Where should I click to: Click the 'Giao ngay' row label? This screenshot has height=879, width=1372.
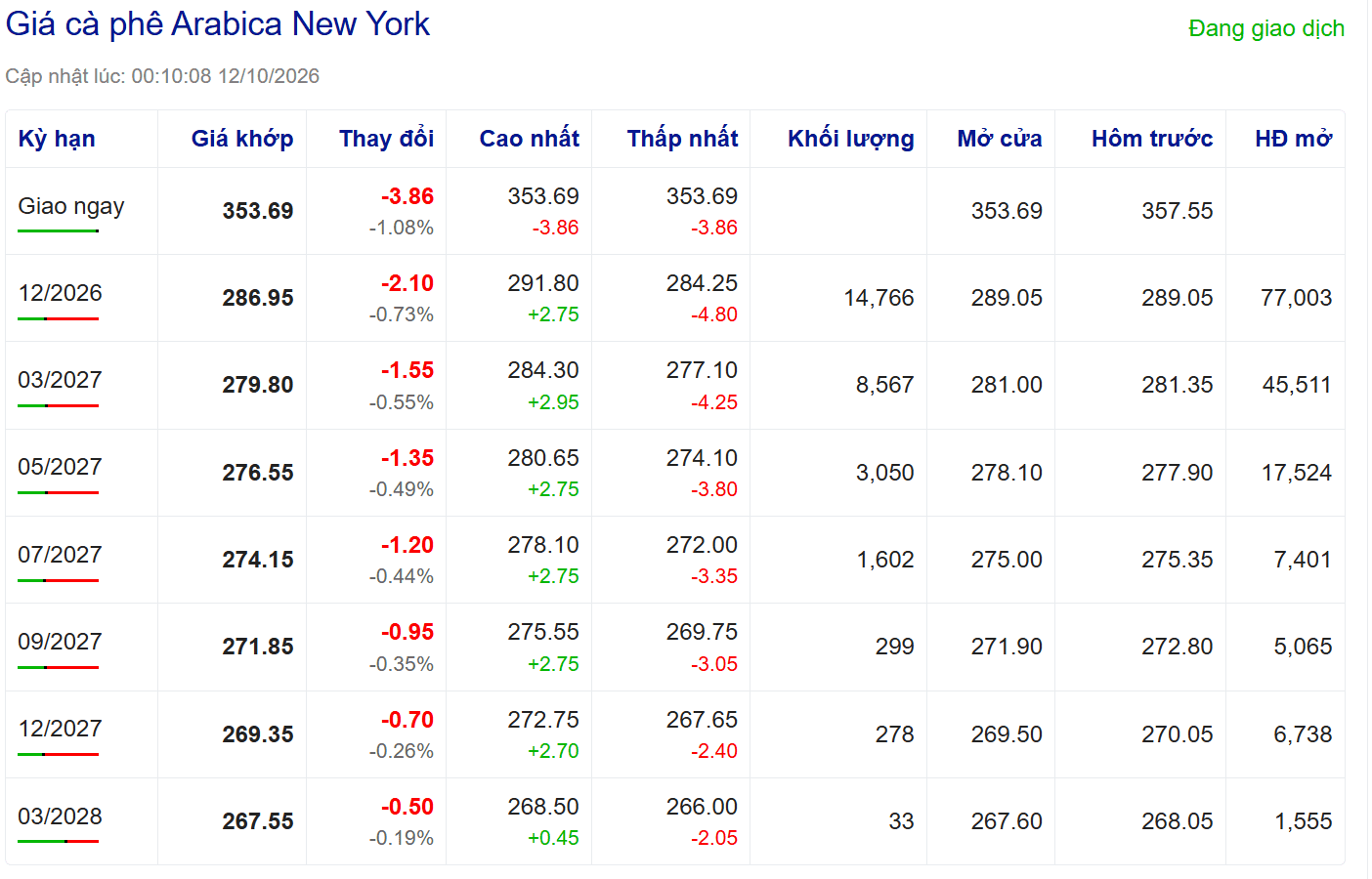[71, 206]
